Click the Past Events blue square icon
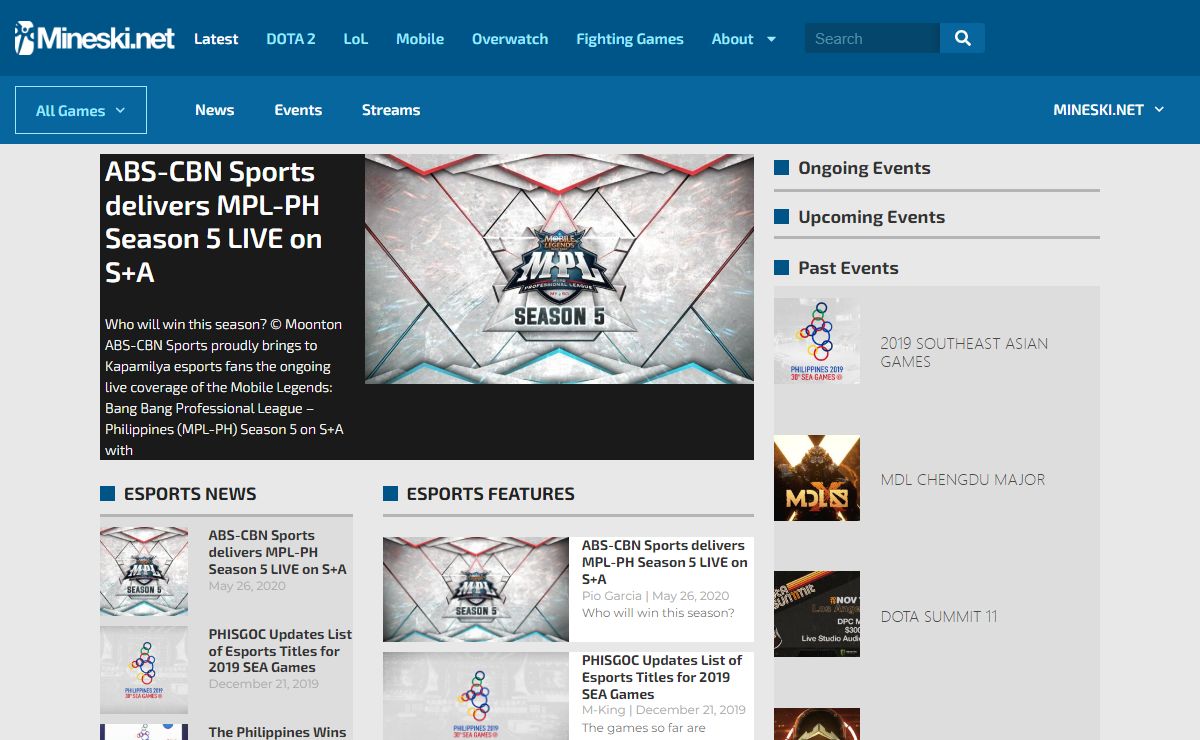 tap(782, 267)
